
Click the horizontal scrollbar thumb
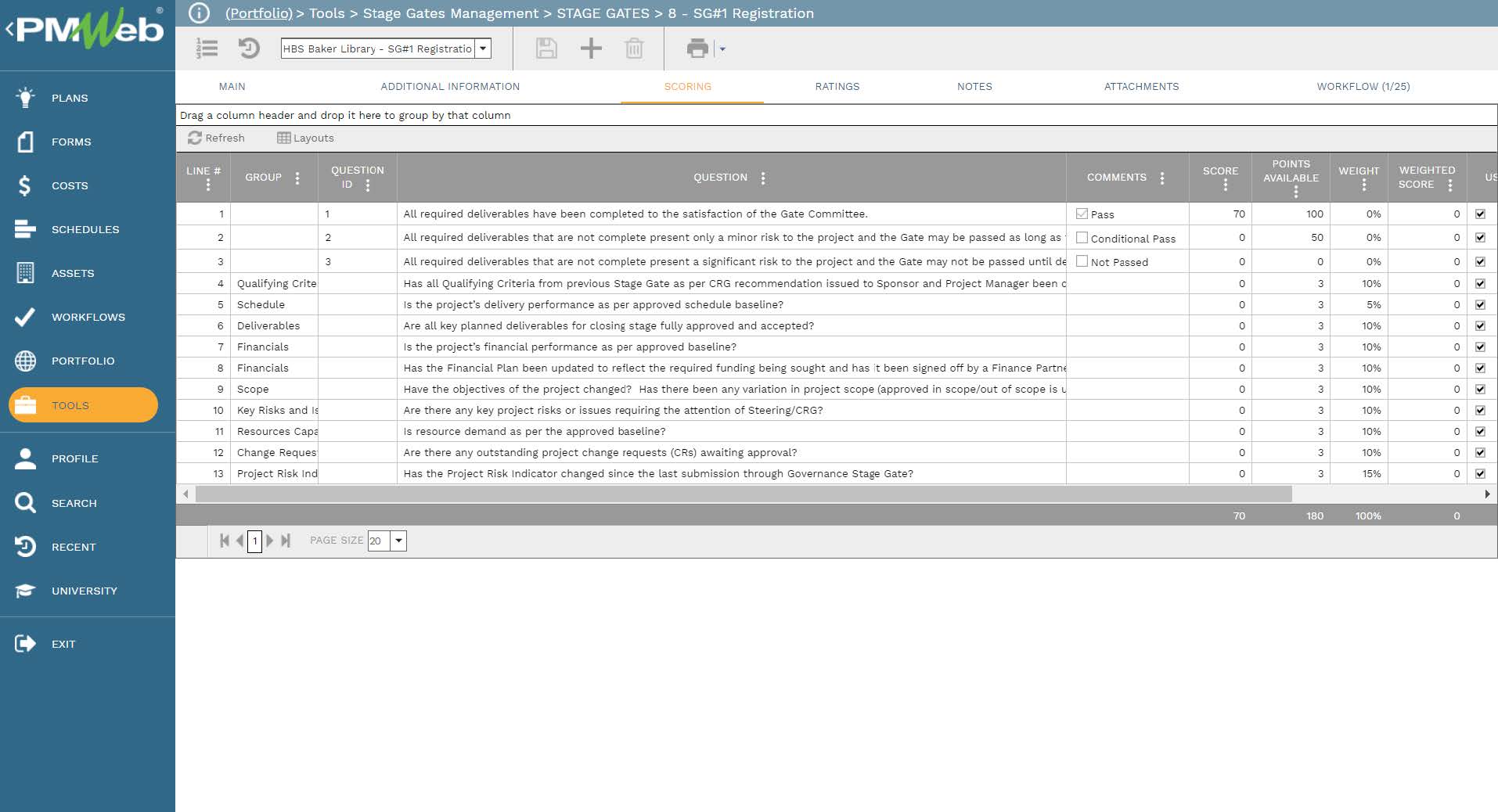point(744,494)
